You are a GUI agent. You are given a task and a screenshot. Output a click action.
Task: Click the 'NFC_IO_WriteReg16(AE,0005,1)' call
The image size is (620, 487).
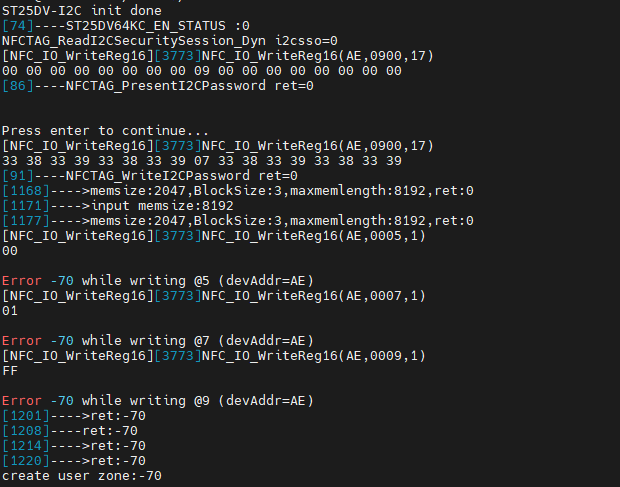[314, 236]
